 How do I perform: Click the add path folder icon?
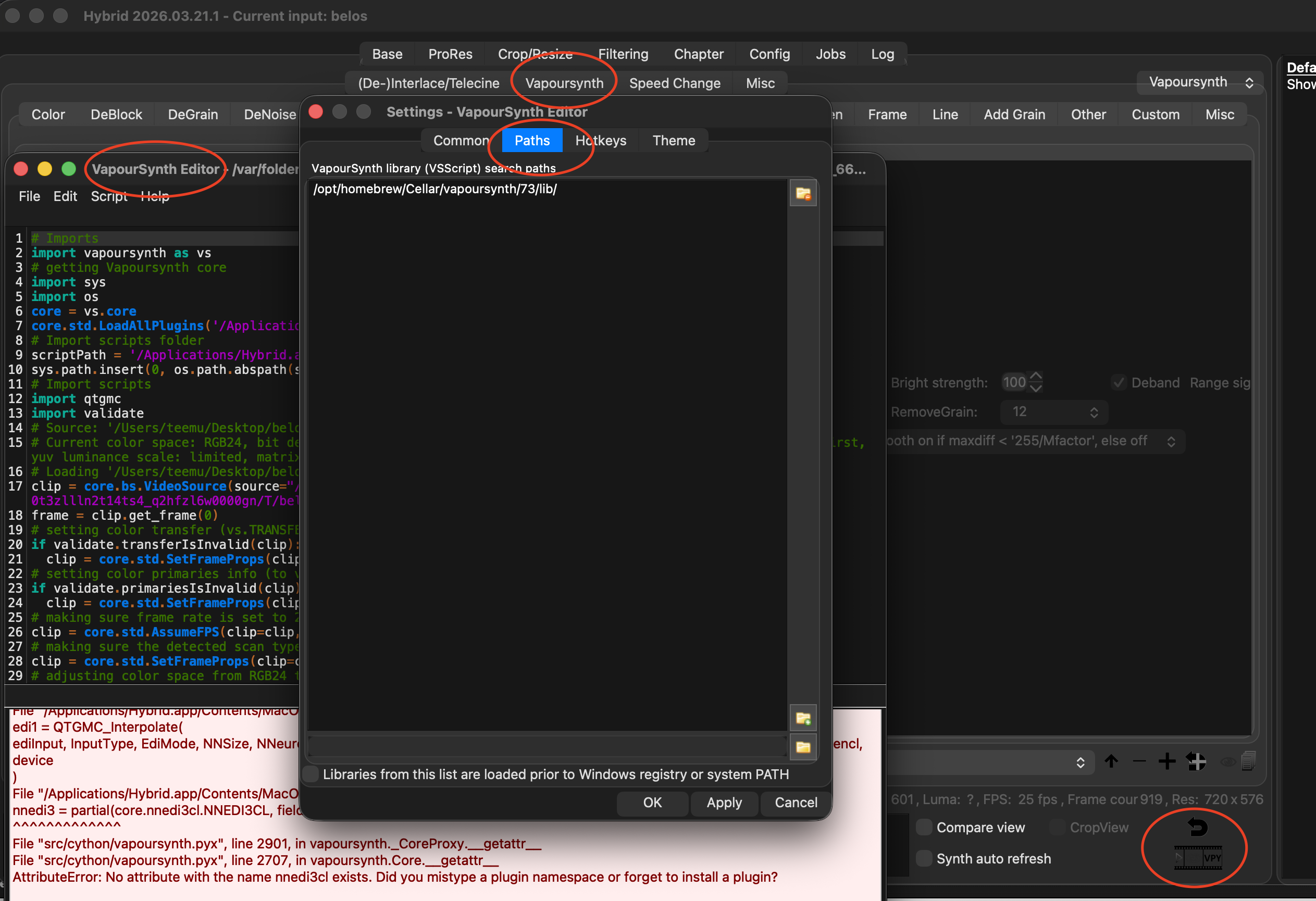point(803,718)
